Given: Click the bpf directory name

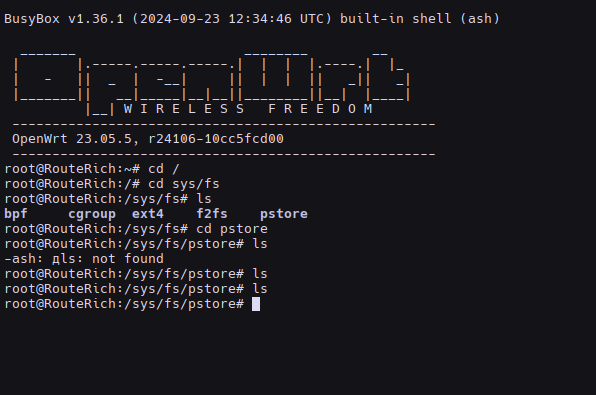Looking at the screenshot, I should tap(16, 214).
